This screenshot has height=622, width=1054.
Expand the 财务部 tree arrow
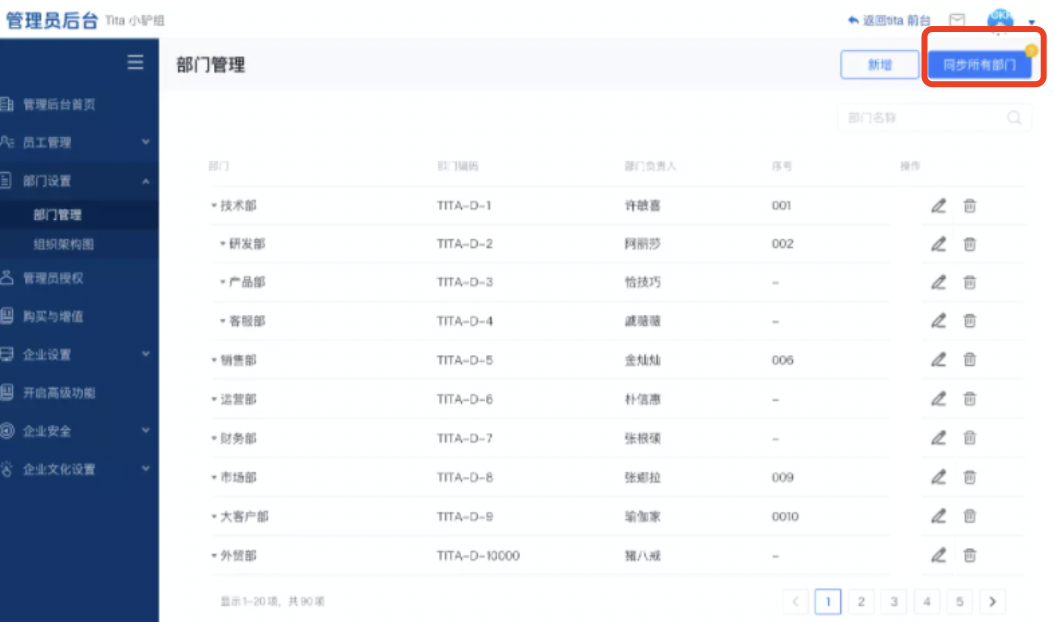pos(214,438)
